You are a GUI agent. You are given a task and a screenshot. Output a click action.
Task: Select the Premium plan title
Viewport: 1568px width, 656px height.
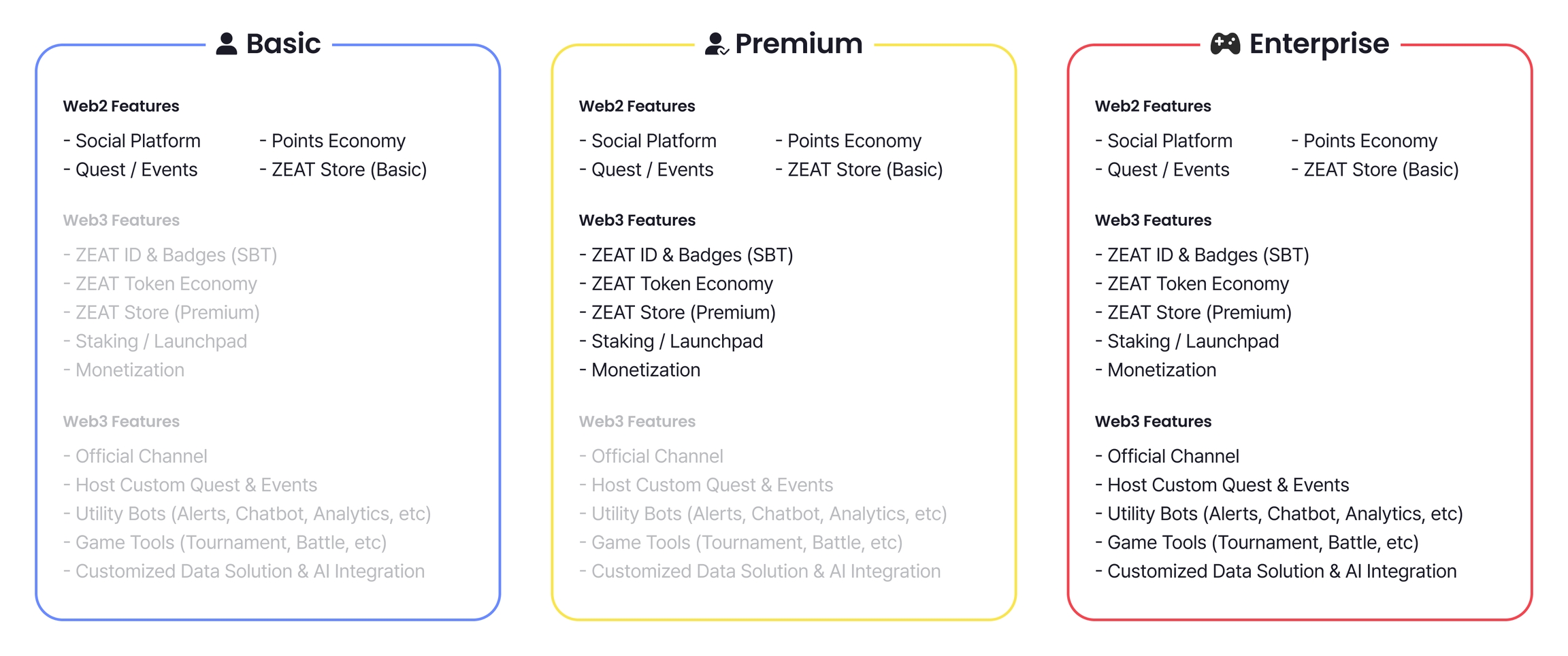click(x=799, y=44)
